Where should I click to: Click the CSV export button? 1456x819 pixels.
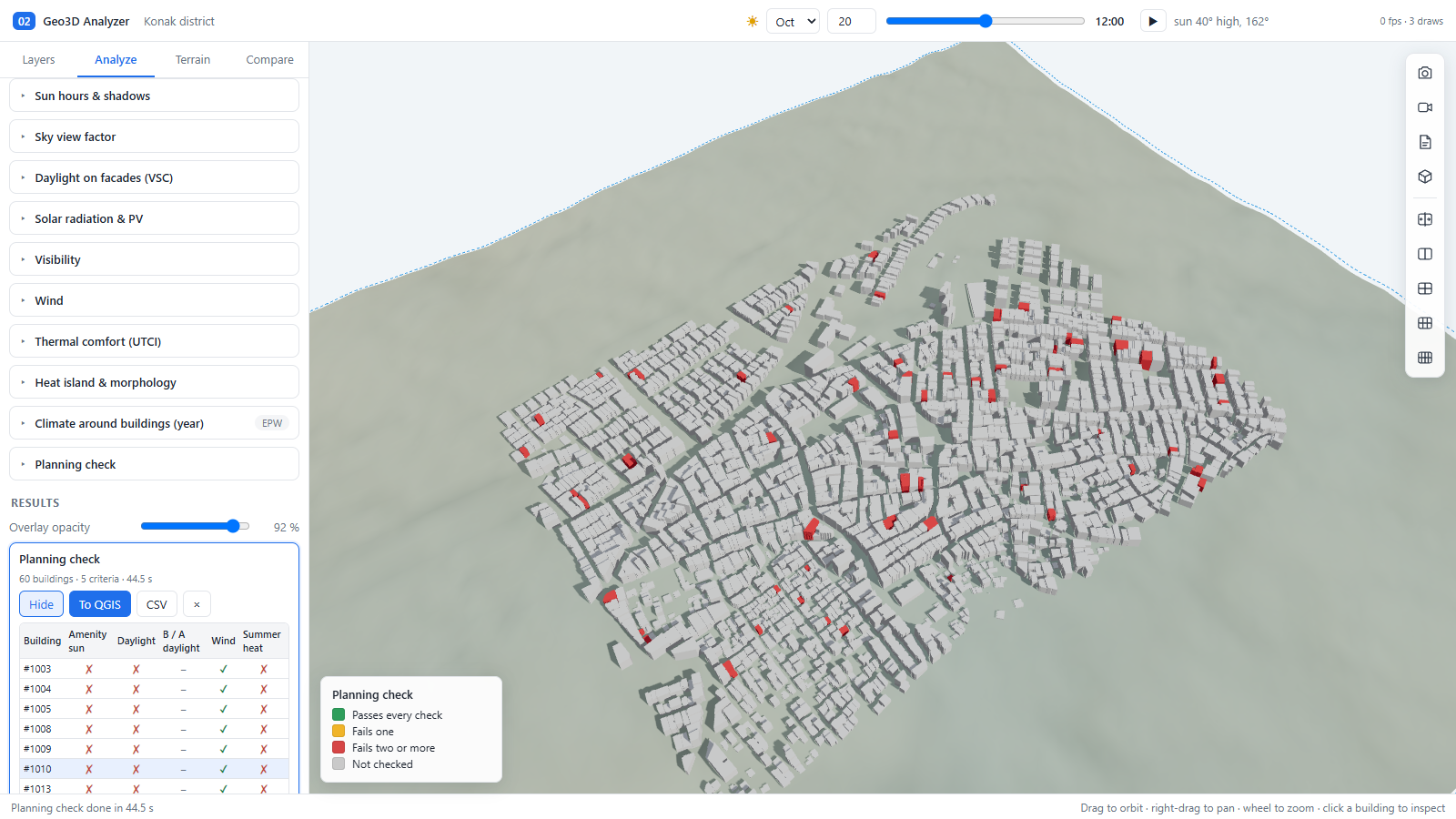click(x=157, y=604)
